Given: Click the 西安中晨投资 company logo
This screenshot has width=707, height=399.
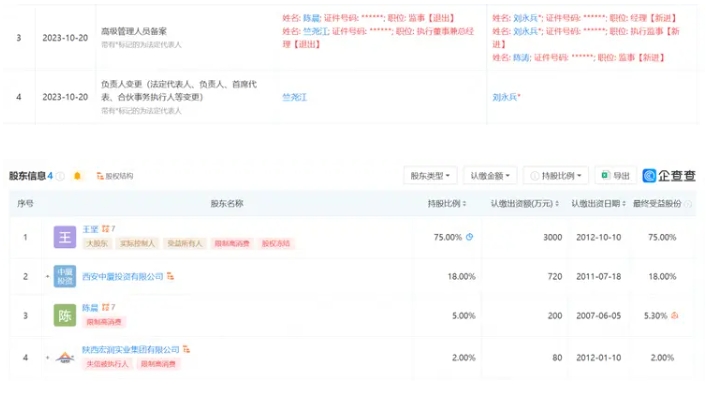Looking at the screenshot, I should coord(64,276).
